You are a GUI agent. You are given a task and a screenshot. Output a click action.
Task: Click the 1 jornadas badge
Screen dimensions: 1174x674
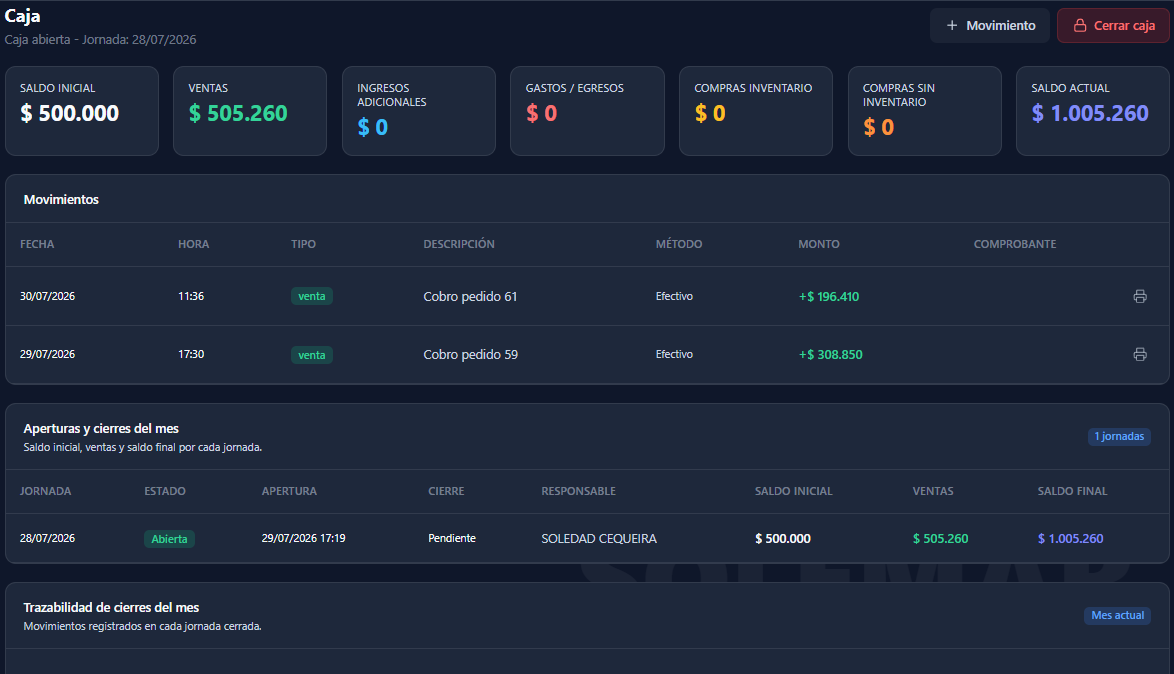click(1119, 437)
